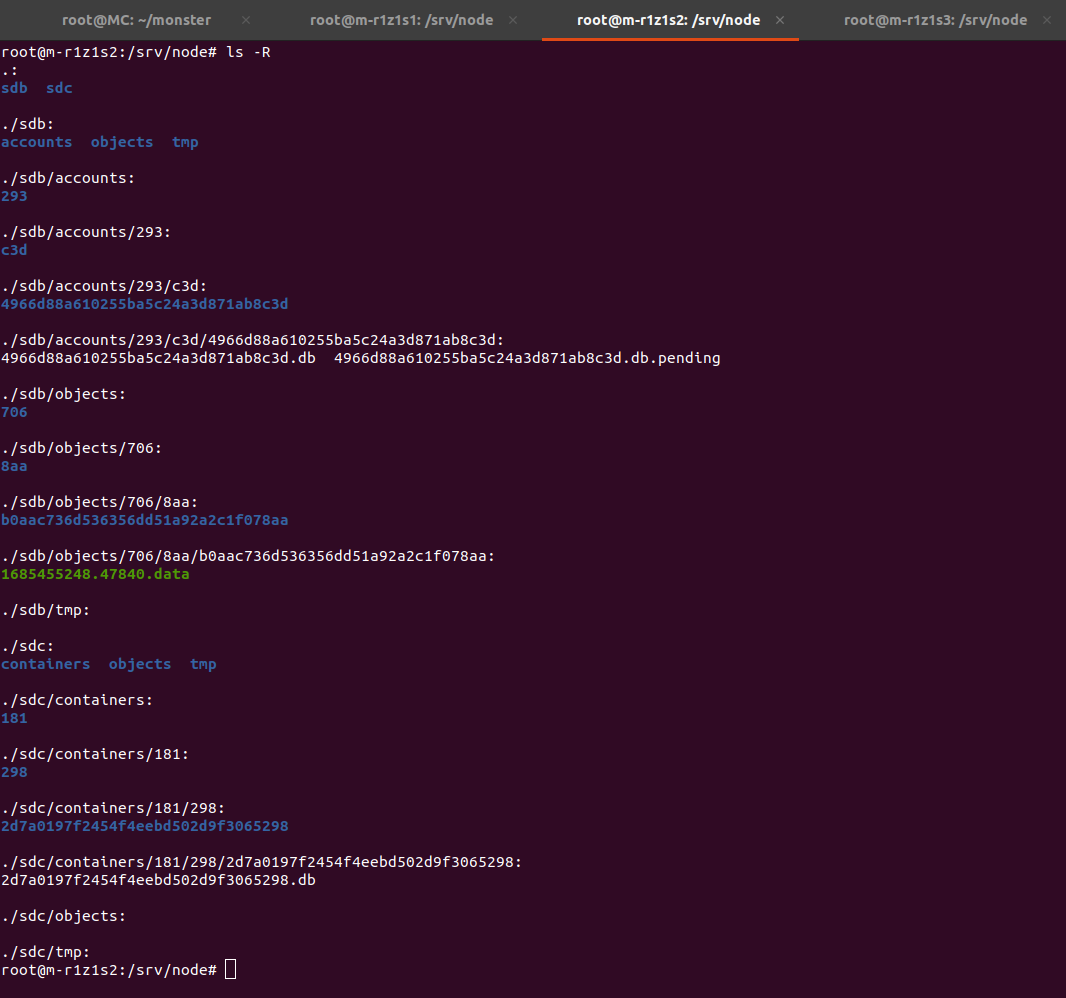This screenshot has height=998, width=1066.
Task: Close the active root@m-r1z1s2 tab
Action: (x=780, y=20)
